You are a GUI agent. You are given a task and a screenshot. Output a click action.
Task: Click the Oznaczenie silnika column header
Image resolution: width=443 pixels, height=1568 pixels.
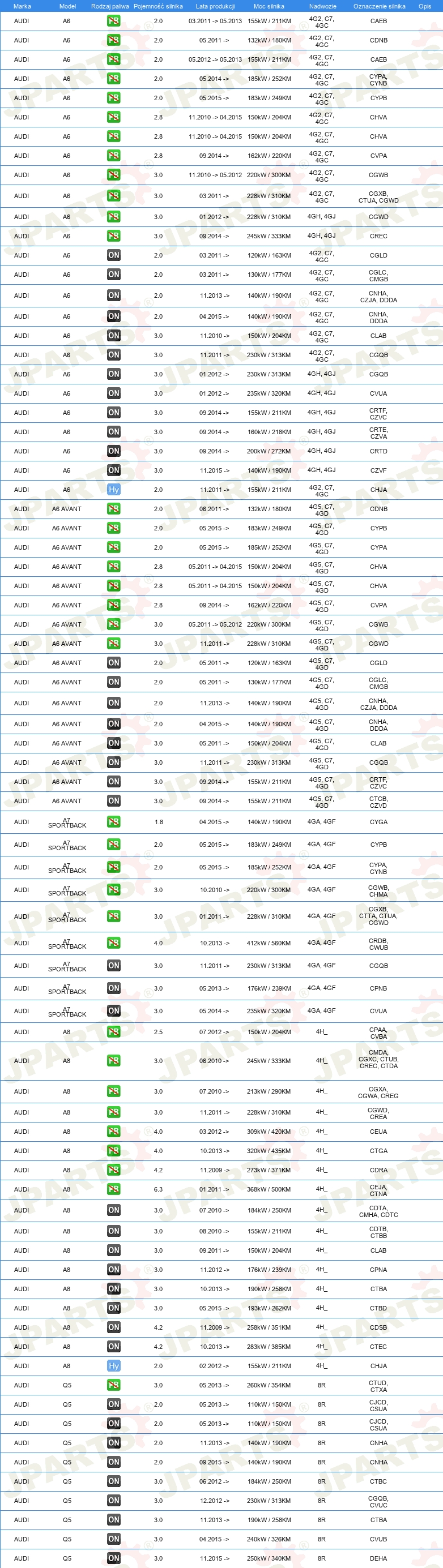pyautogui.click(x=379, y=6)
